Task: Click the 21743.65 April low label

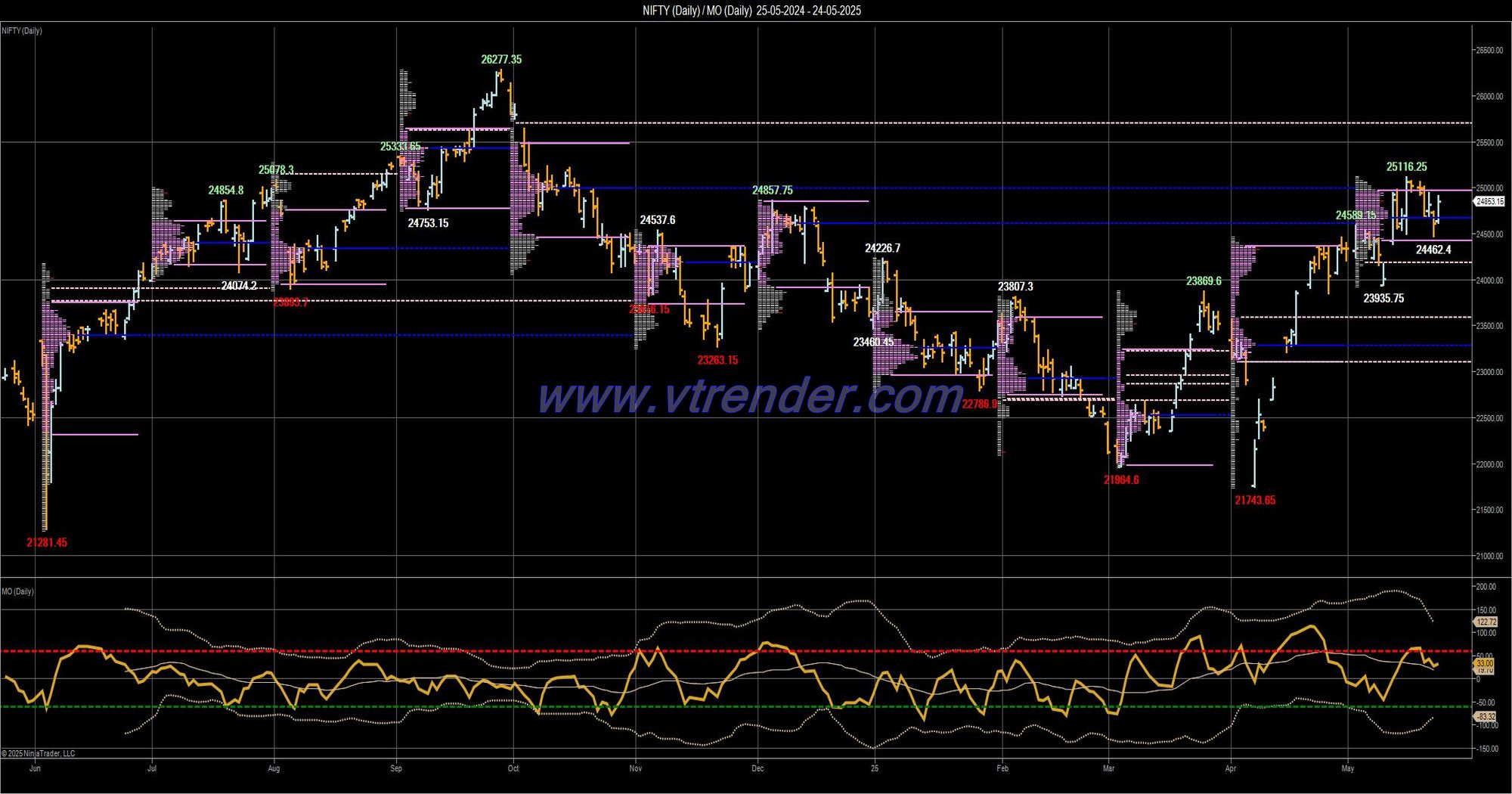Action: 1255,500
